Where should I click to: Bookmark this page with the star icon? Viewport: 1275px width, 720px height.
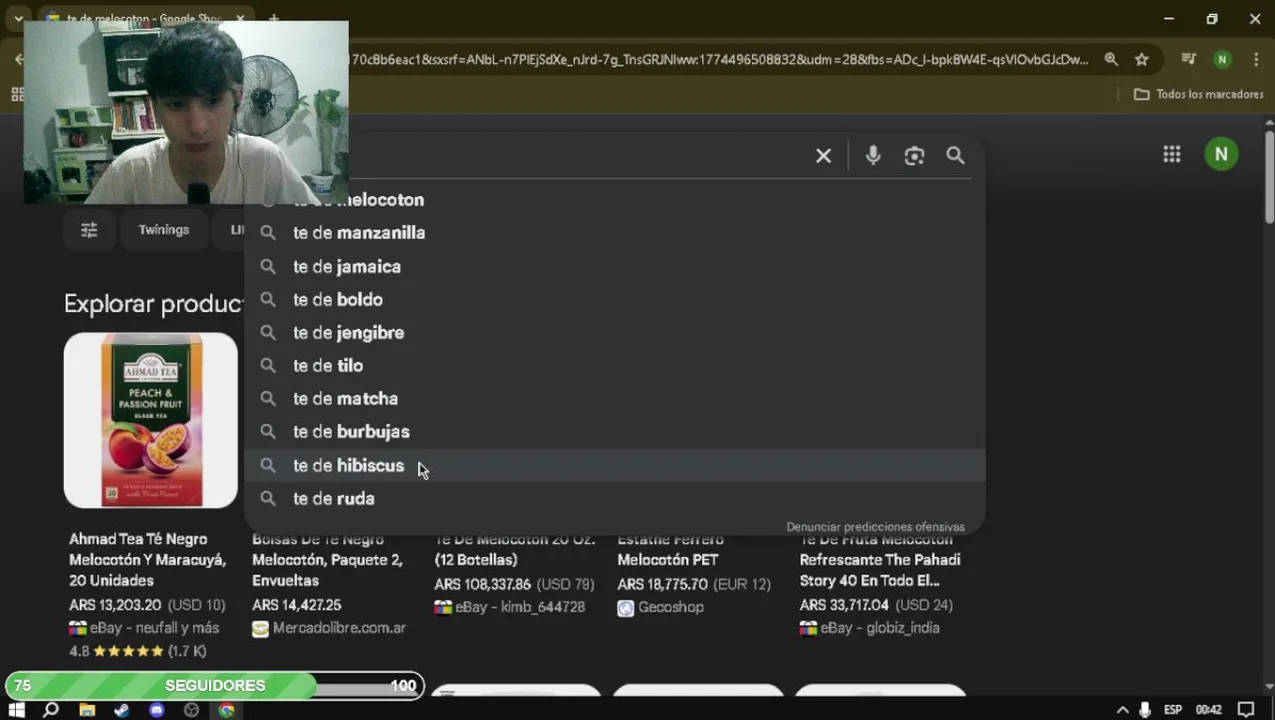point(1141,59)
